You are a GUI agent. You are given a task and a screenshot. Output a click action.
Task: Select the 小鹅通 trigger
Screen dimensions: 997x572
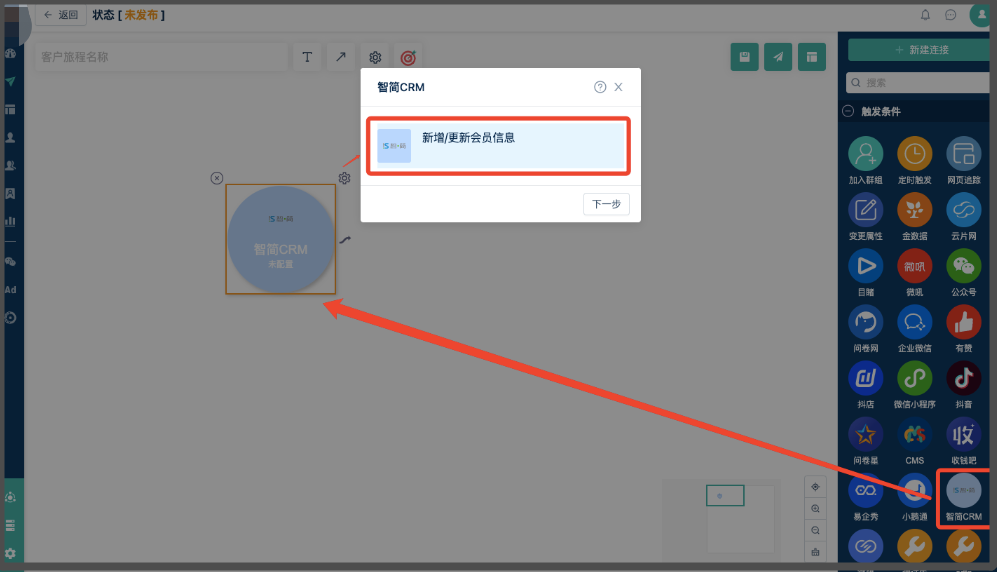(914, 498)
